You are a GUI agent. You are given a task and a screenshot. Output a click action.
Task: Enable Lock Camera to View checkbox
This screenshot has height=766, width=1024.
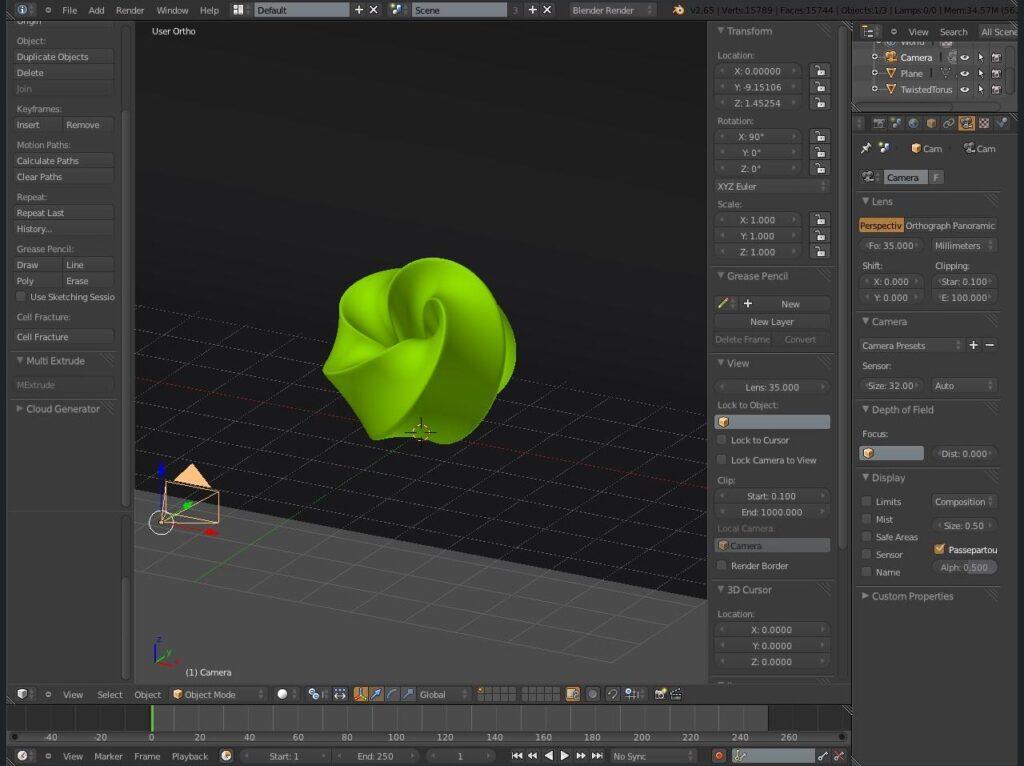pos(722,460)
